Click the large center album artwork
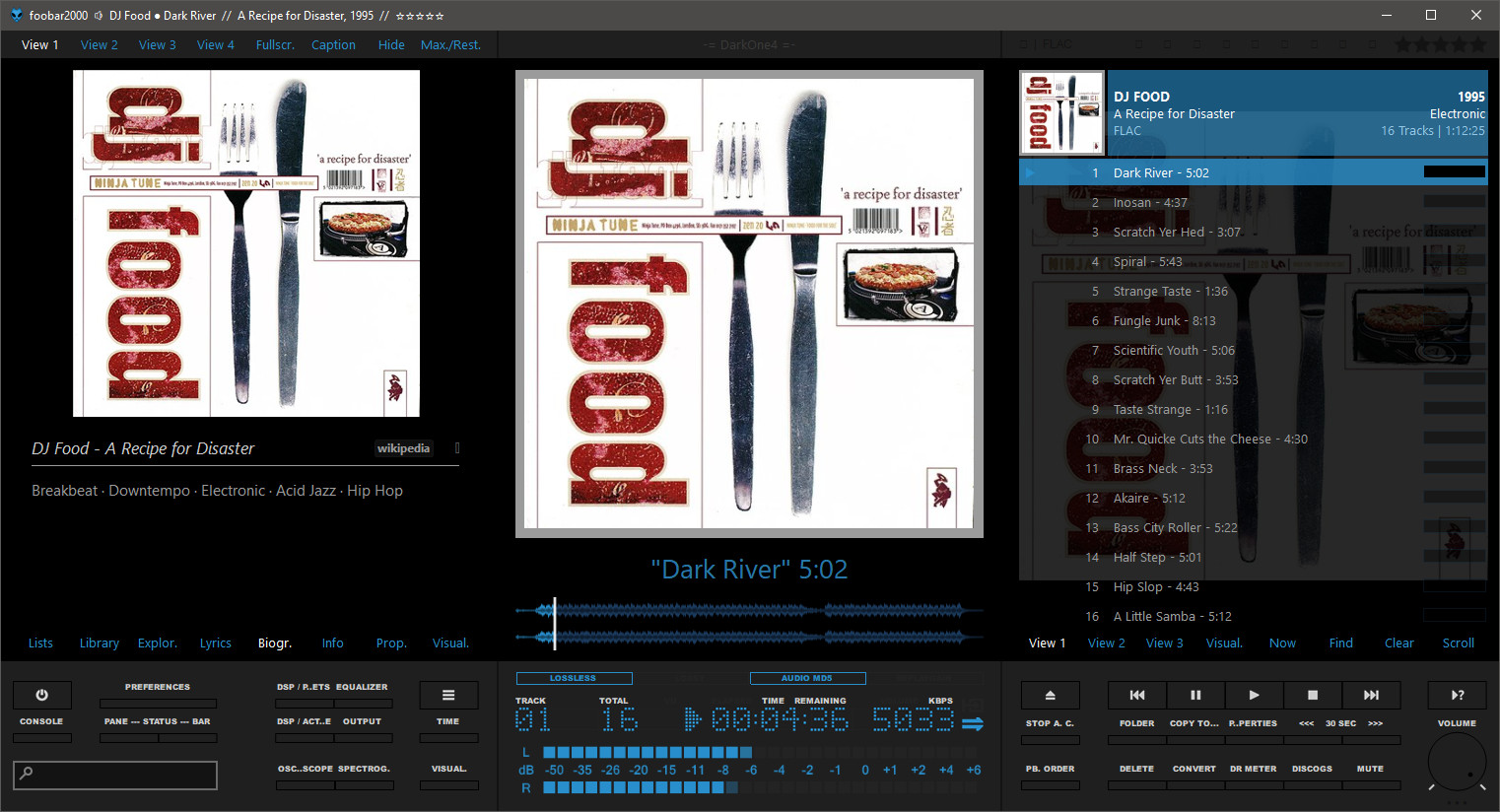Screen dimensions: 1500x812 (749, 304)
